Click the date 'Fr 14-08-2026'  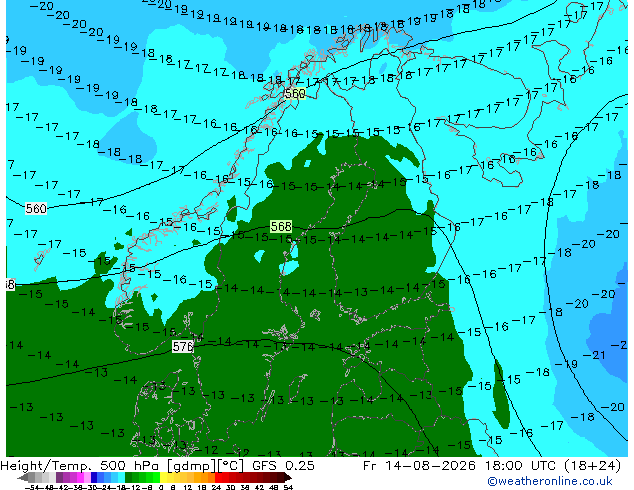click(419, 466)
